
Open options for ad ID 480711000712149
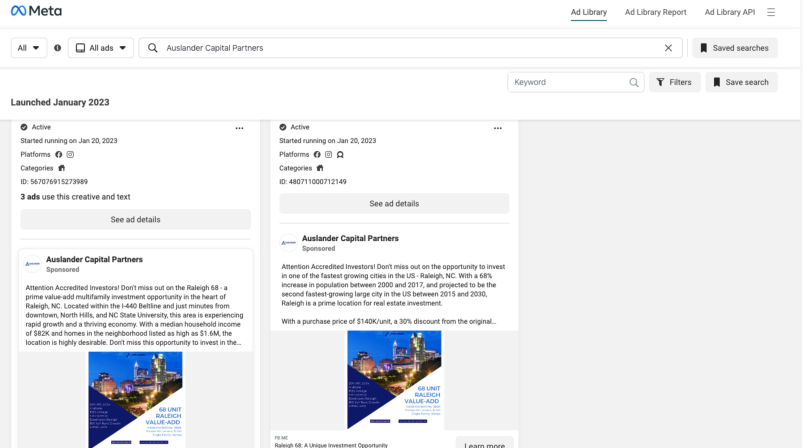[x=498, y=128]
